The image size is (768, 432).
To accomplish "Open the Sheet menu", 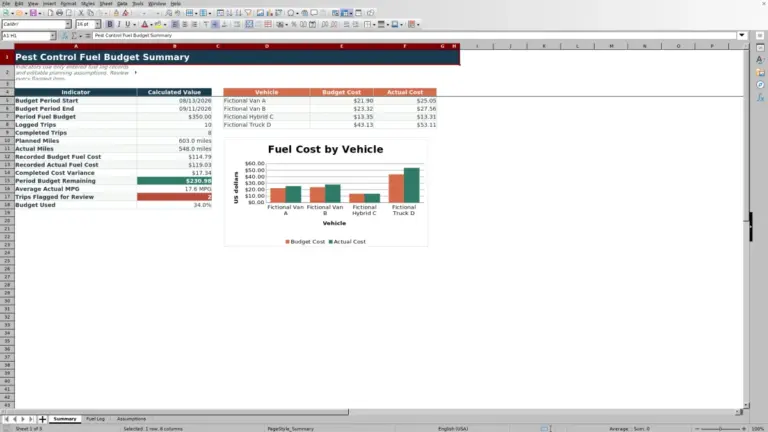I will [x=106, y=3].
